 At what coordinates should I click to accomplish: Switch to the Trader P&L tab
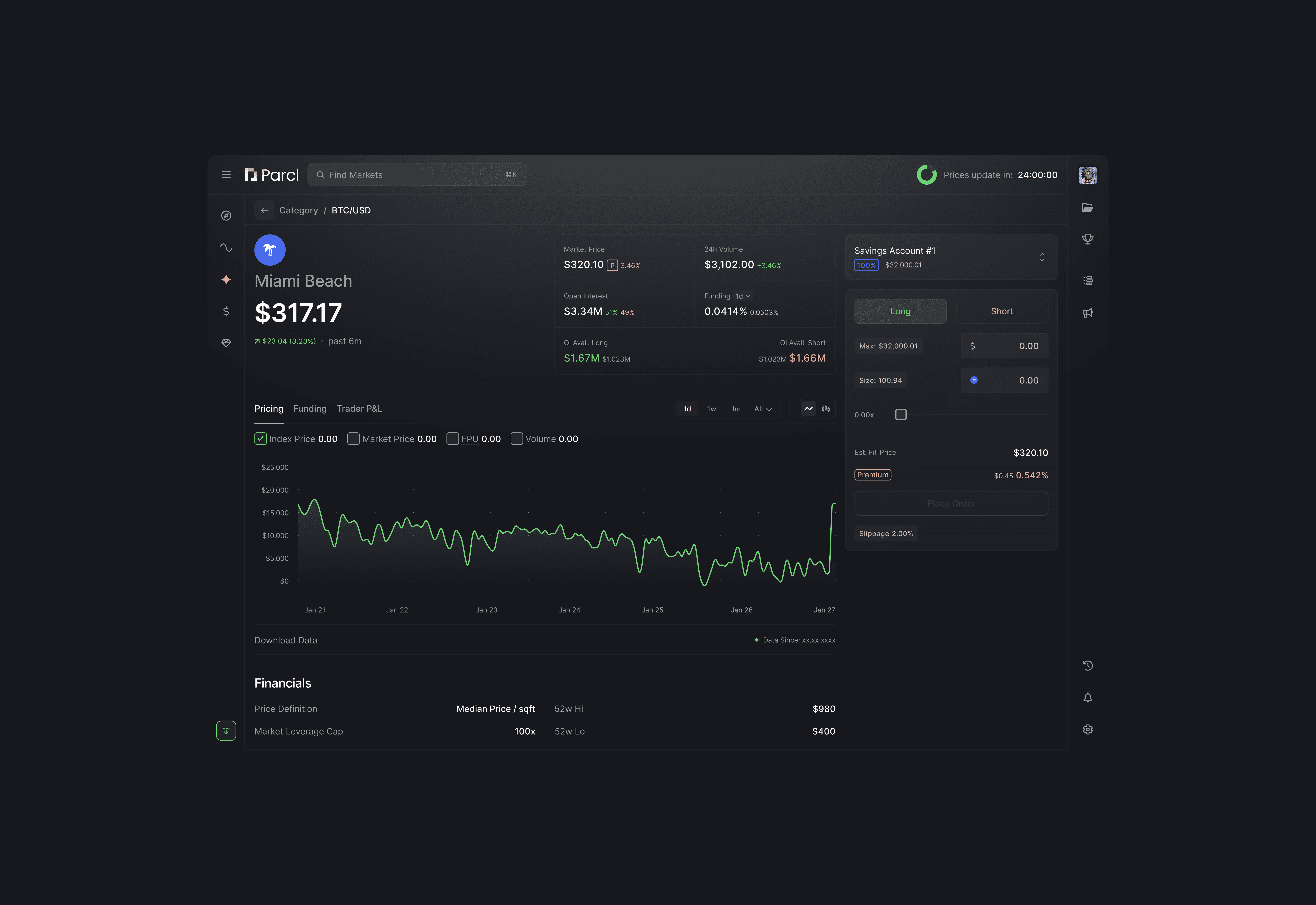coord(359,409)
